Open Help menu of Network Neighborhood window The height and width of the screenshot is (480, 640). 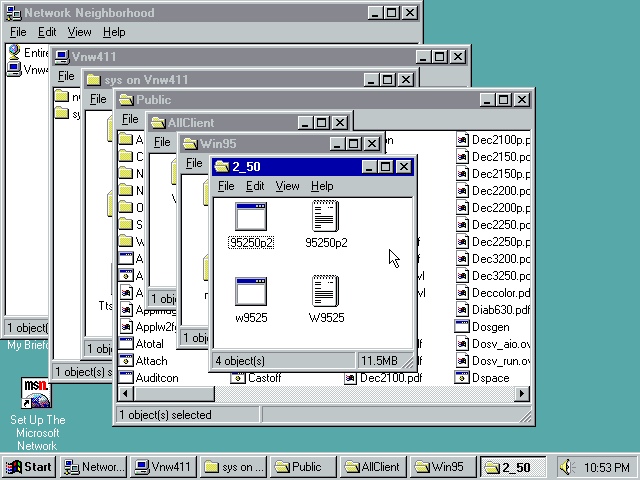(114, 32)
